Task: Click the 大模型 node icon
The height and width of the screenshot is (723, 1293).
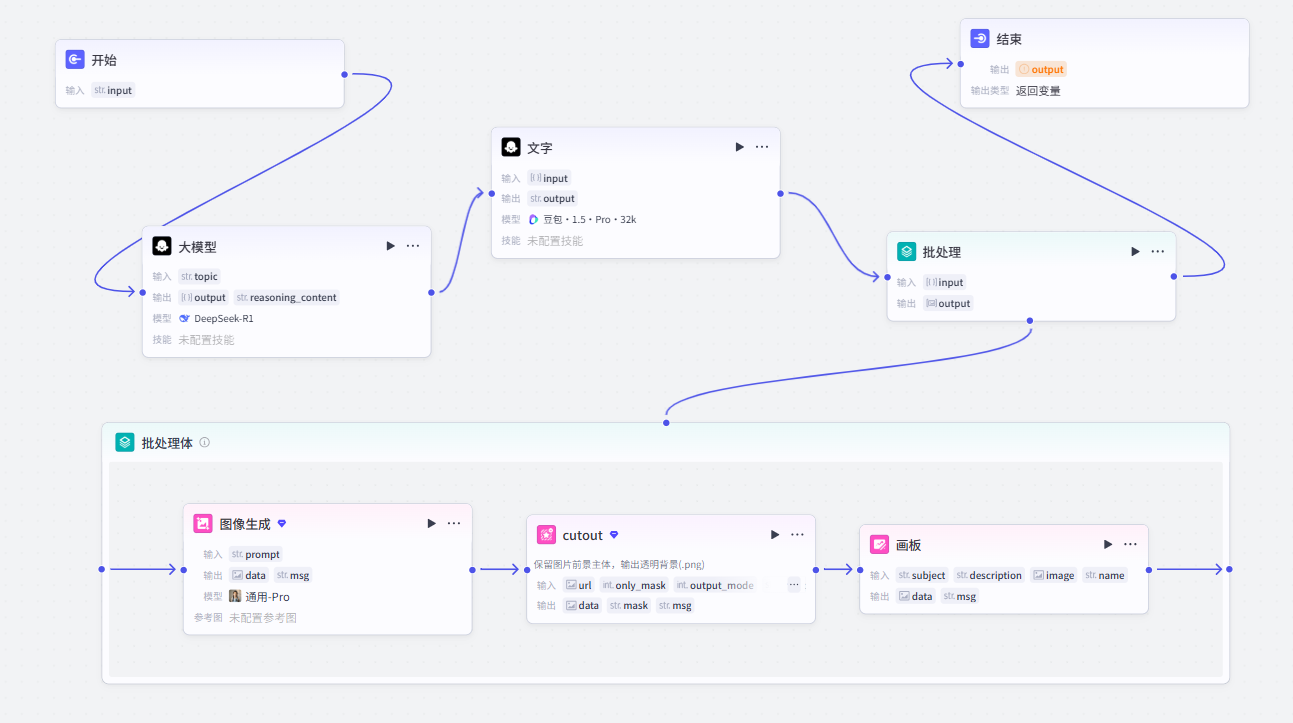Action: pyautogui.click(x=162, y=246)
